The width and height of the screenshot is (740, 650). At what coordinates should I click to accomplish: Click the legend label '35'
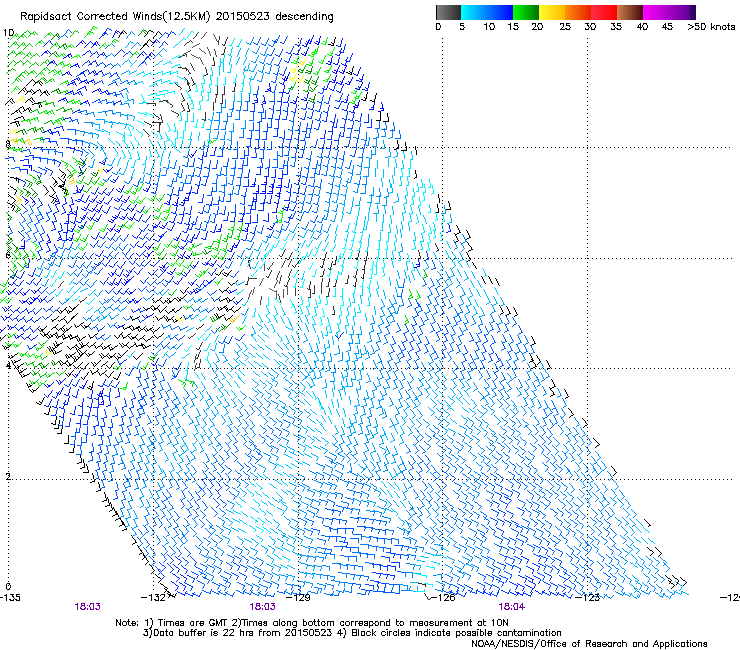pyautogui.click(x=616, y=27)
